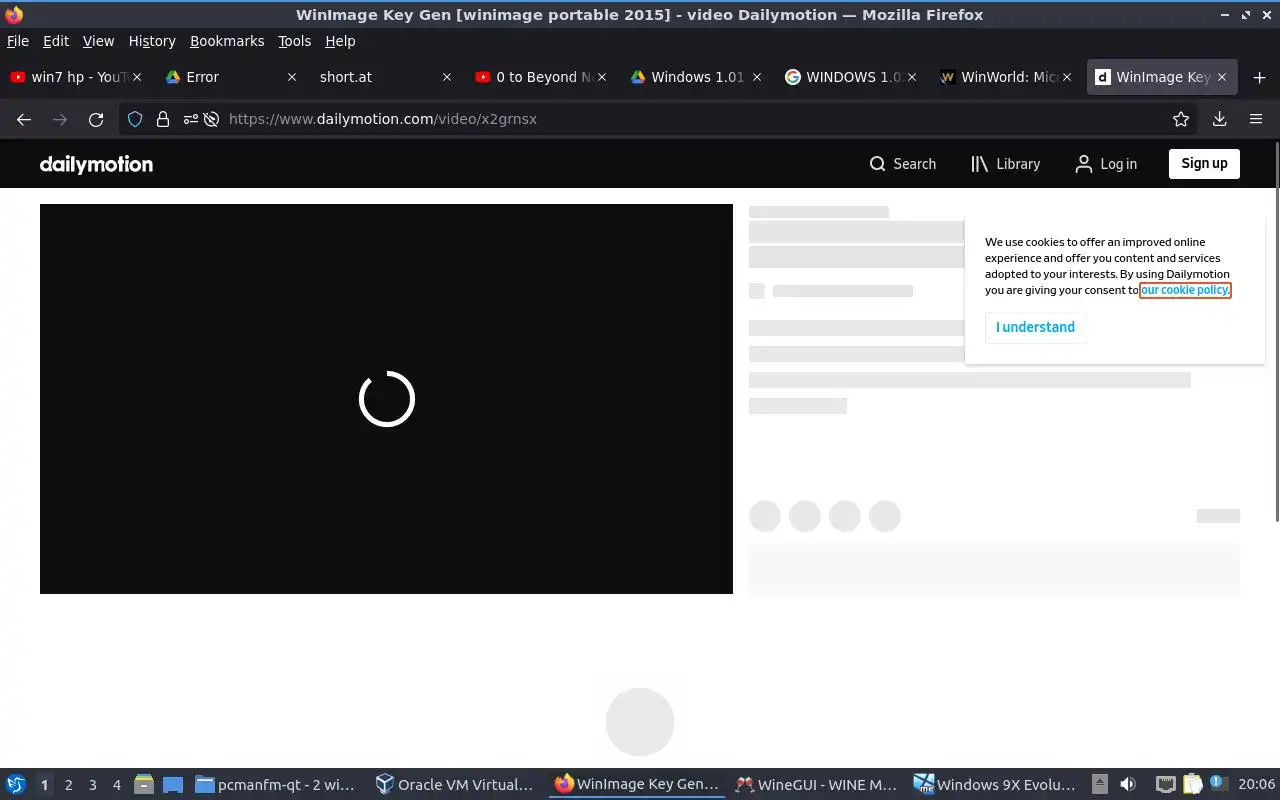This screenshot has height=800, width=1280.
Task: Switch to the pcmanfm-qt taskbar window
Action: pos(277,785)
